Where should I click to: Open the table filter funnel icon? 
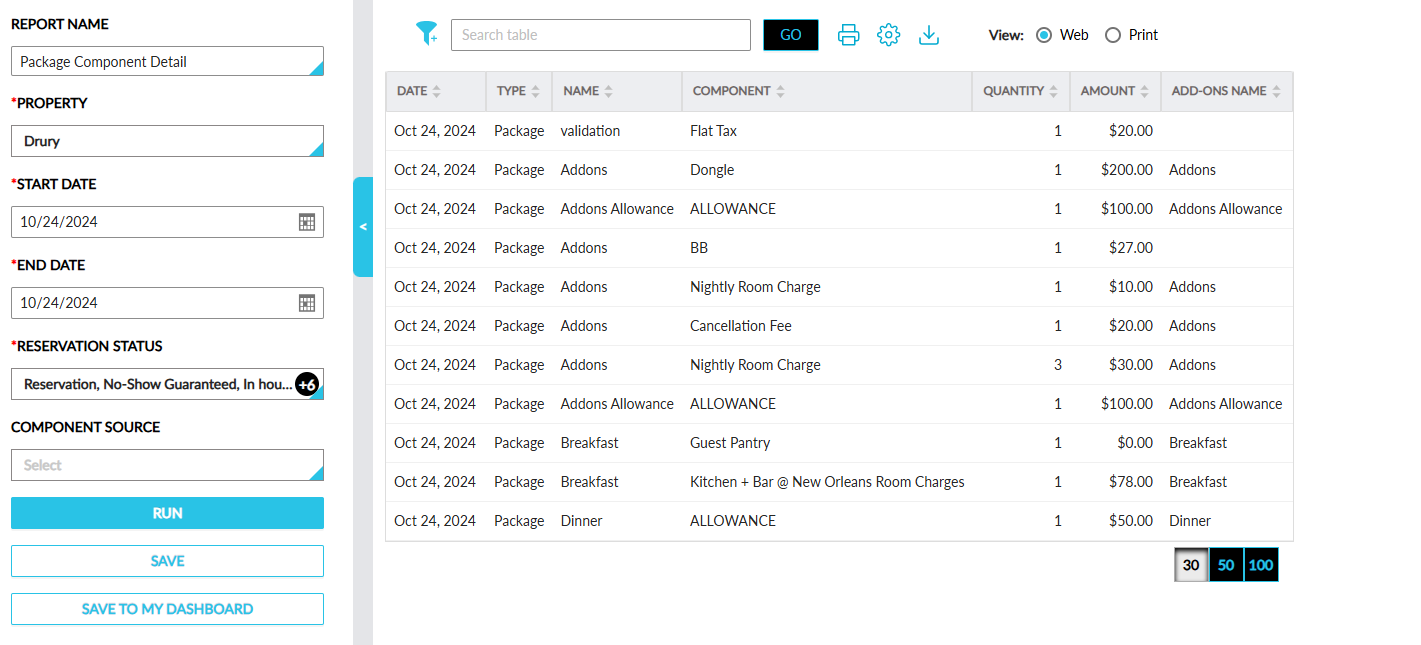point(427,34)
